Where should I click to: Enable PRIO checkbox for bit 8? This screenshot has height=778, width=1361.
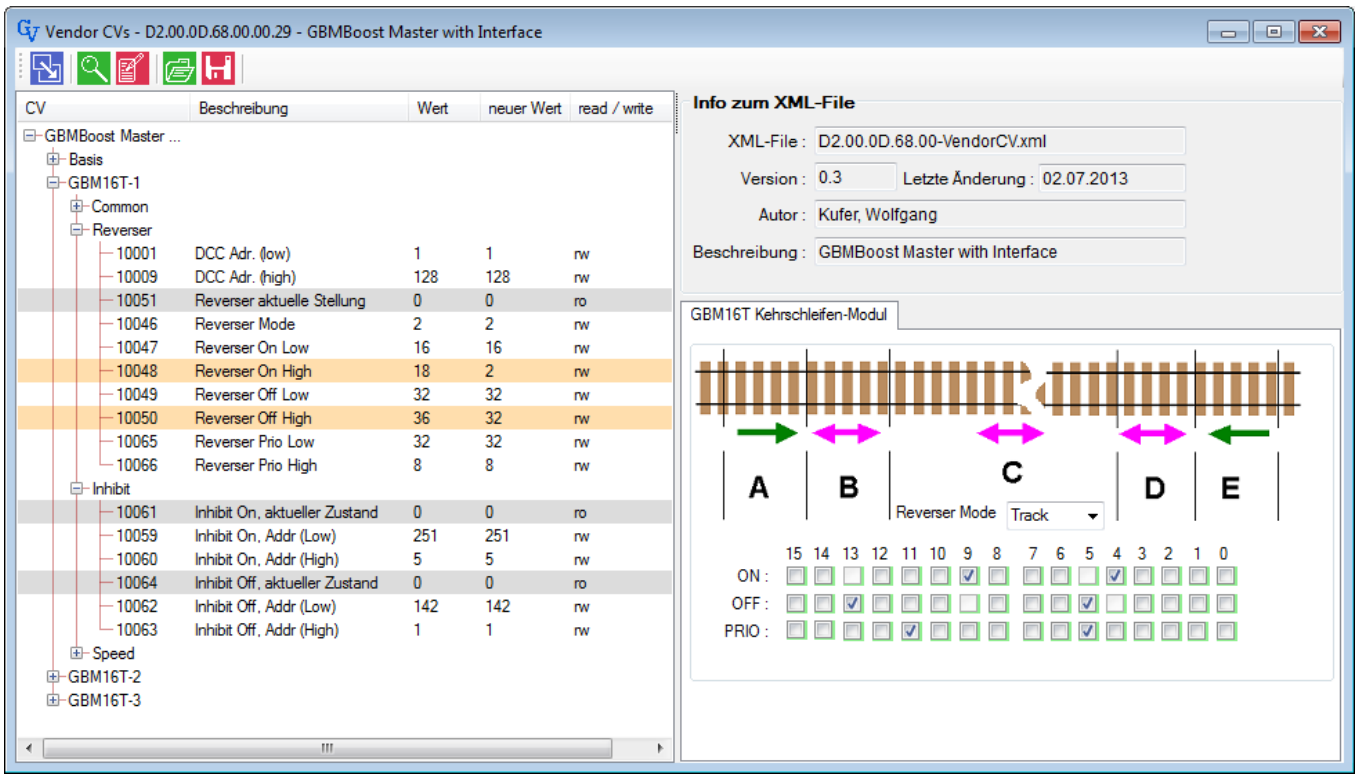[x=996, y=631]
